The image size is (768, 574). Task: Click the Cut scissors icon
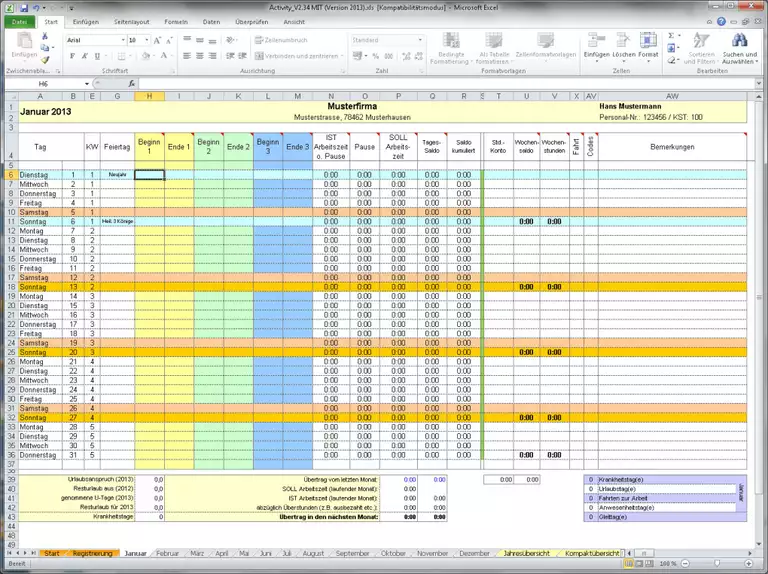pyautogui.click(x=46, y=36)
